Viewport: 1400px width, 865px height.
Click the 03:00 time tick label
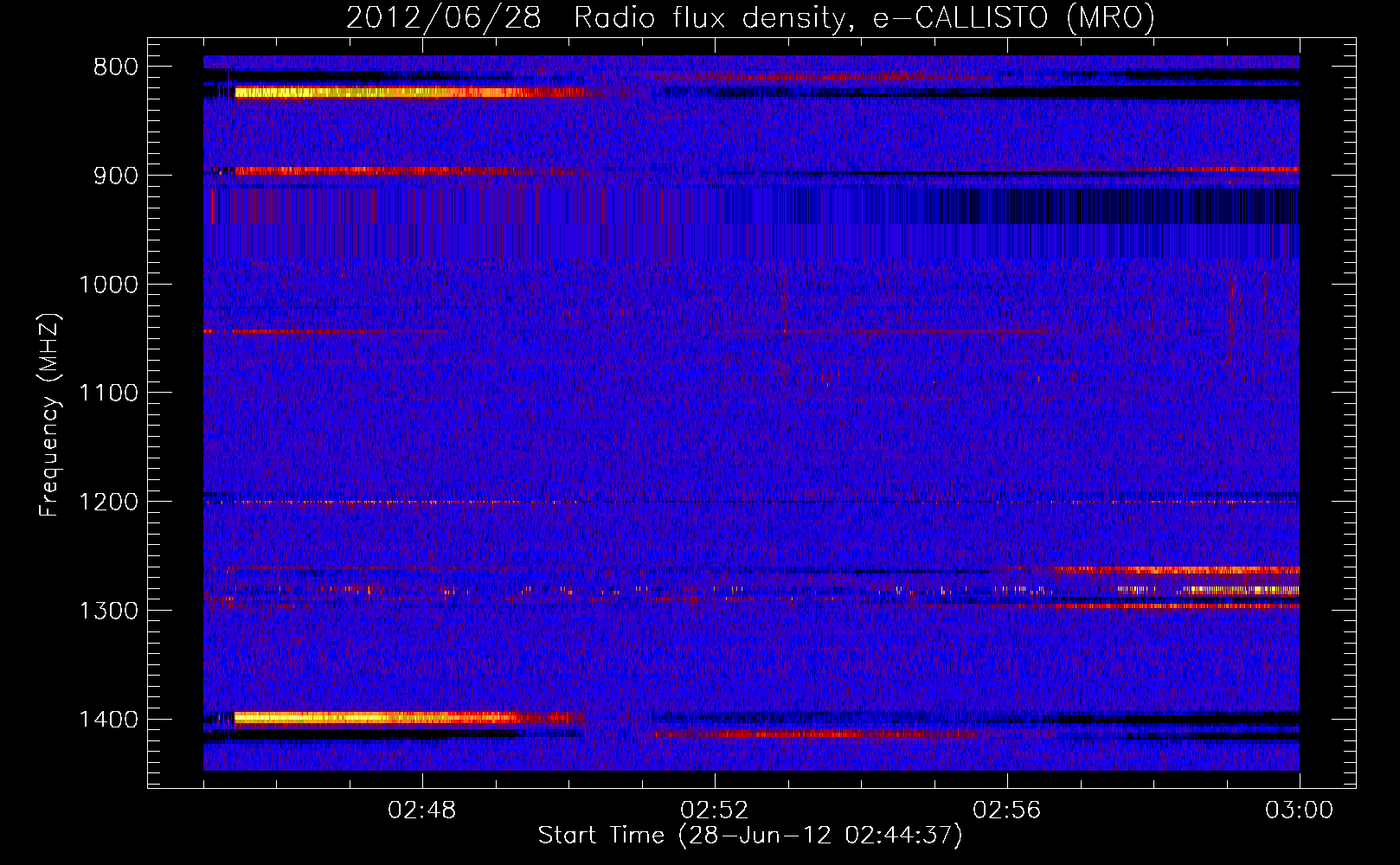pyautogui.click(x=1299, y=811)
